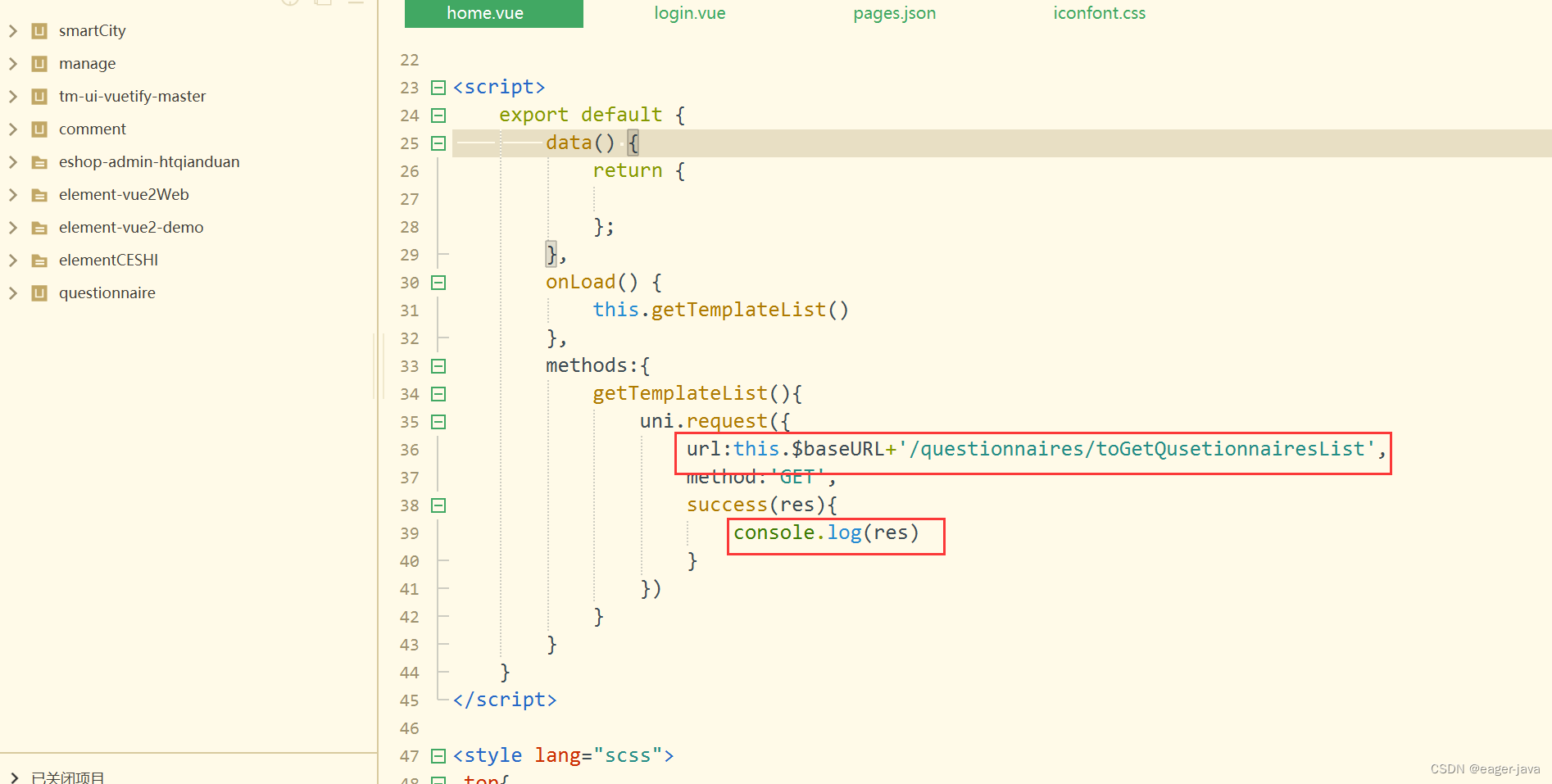Switch to the home.vue tab
The width and height of the screenshot is (1552, 784).
pyautogui.click(x=494, y=14)
